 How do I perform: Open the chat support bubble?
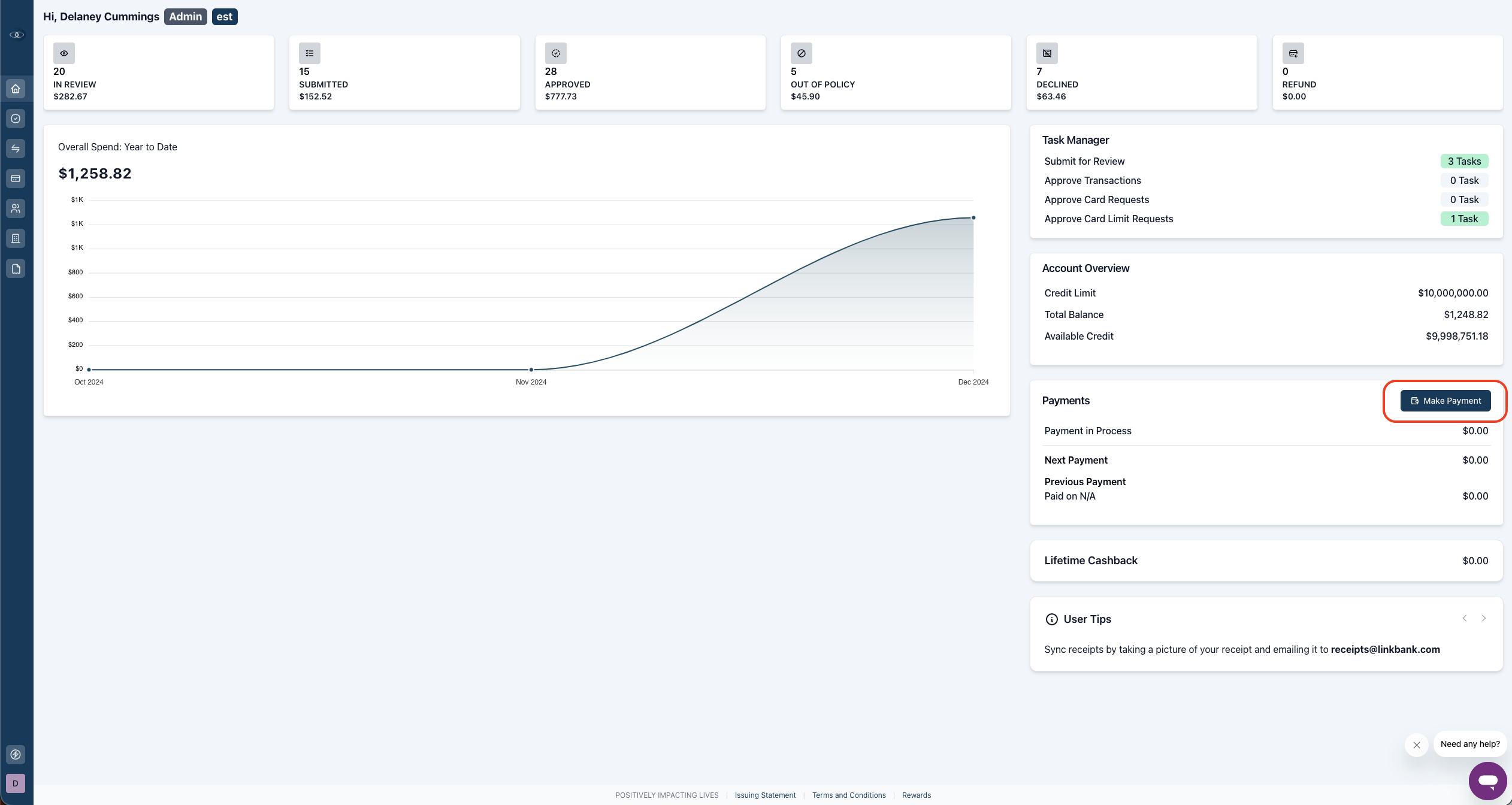pyautogui.click(x=1487, y=780)
